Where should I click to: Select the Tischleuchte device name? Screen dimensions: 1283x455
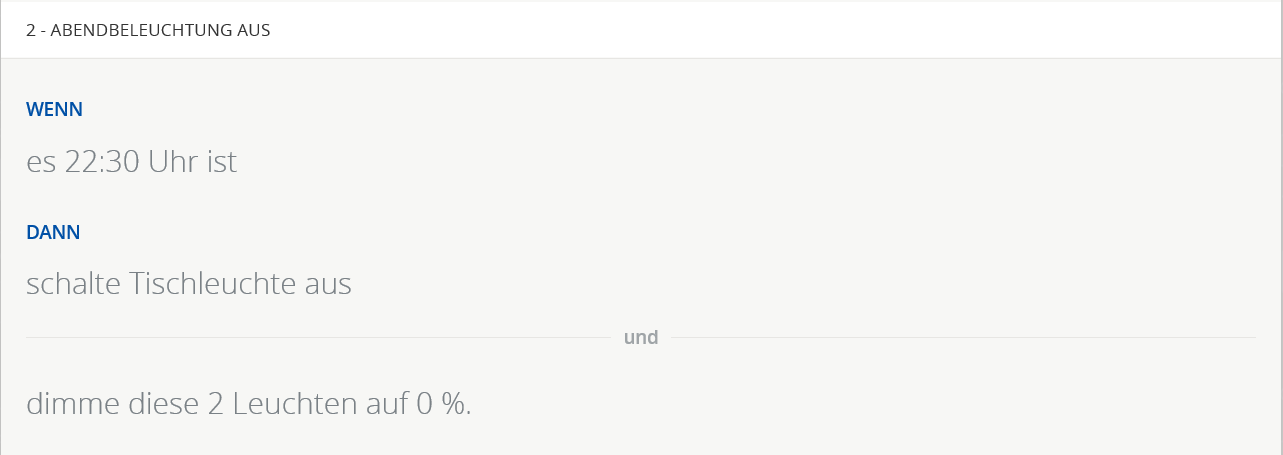tap(213, 284)
